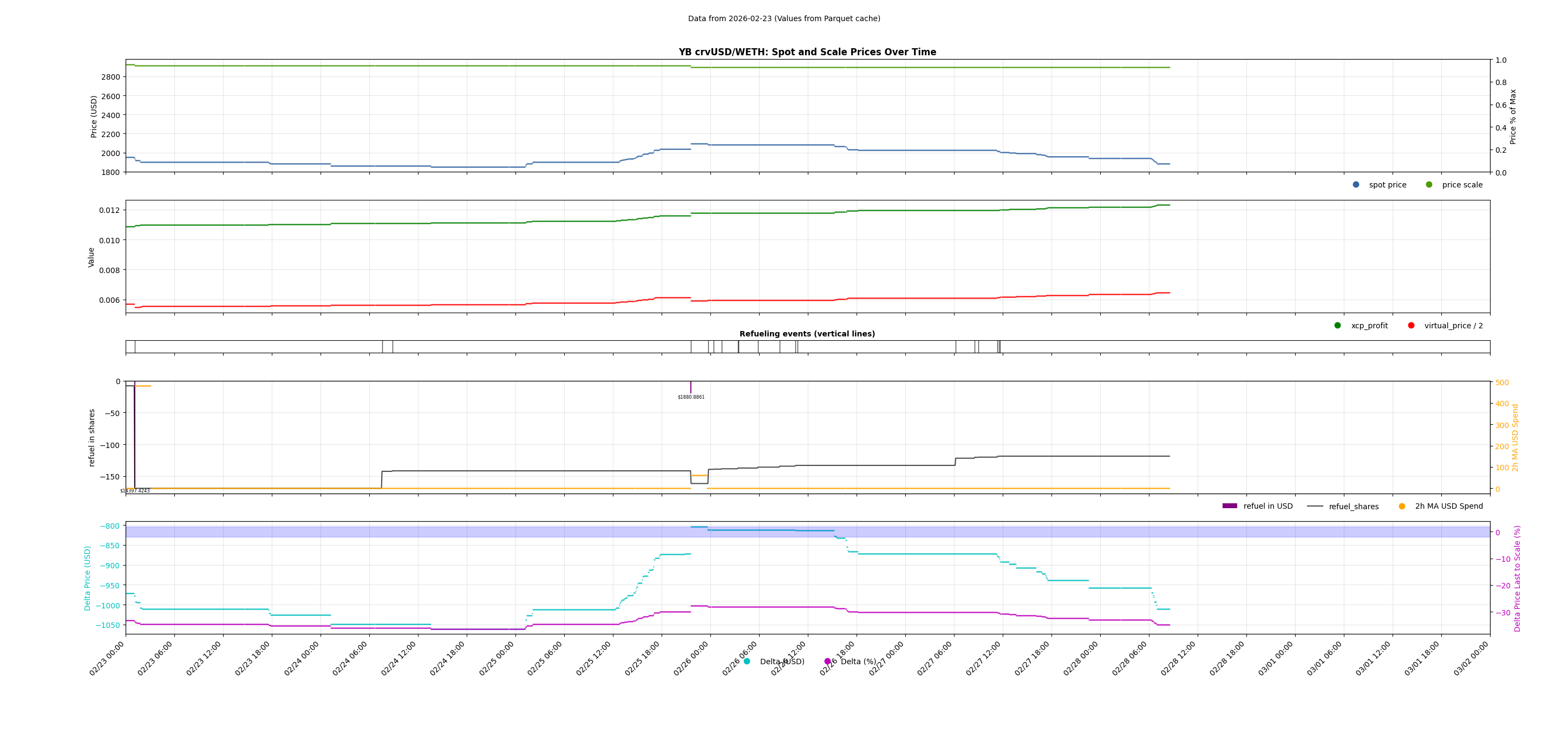1568x746 pixels.
Task: Click the cyan Delta (USD) legend dot
Action: (747, 661)
